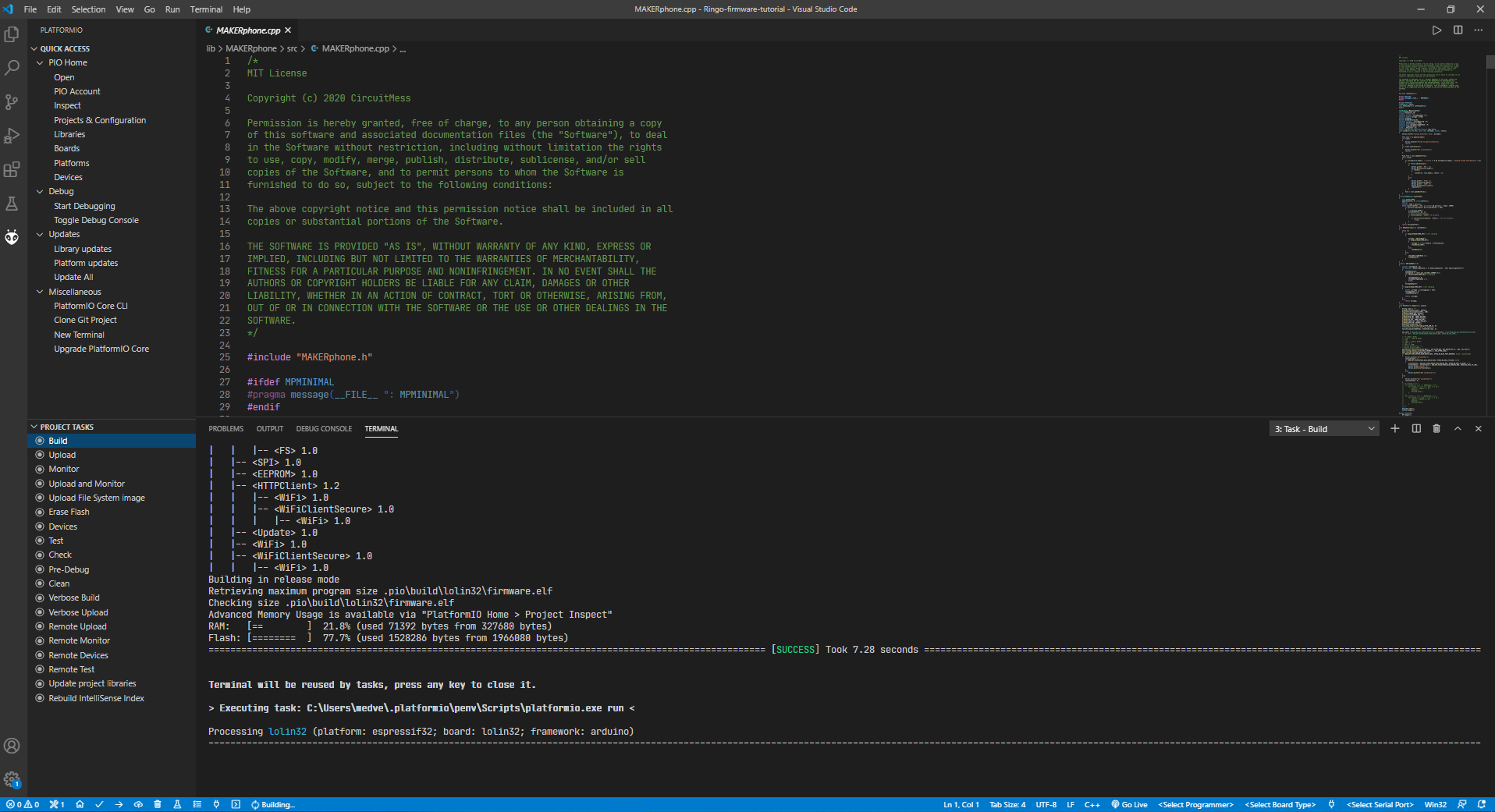Click Upload to remote cloud icon
This screenshot has height=812, width=1495.
(x=138, y=804)
